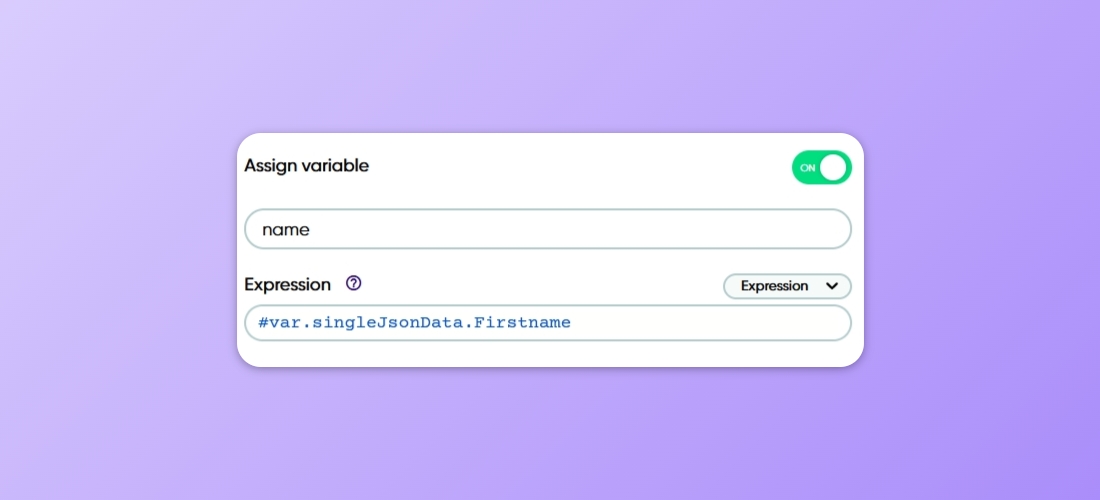Image resolution: width=1100 pixels, height=500 pixels.
Task: Click blank space between Assign variable and toggle
Action: coord(580,166)
